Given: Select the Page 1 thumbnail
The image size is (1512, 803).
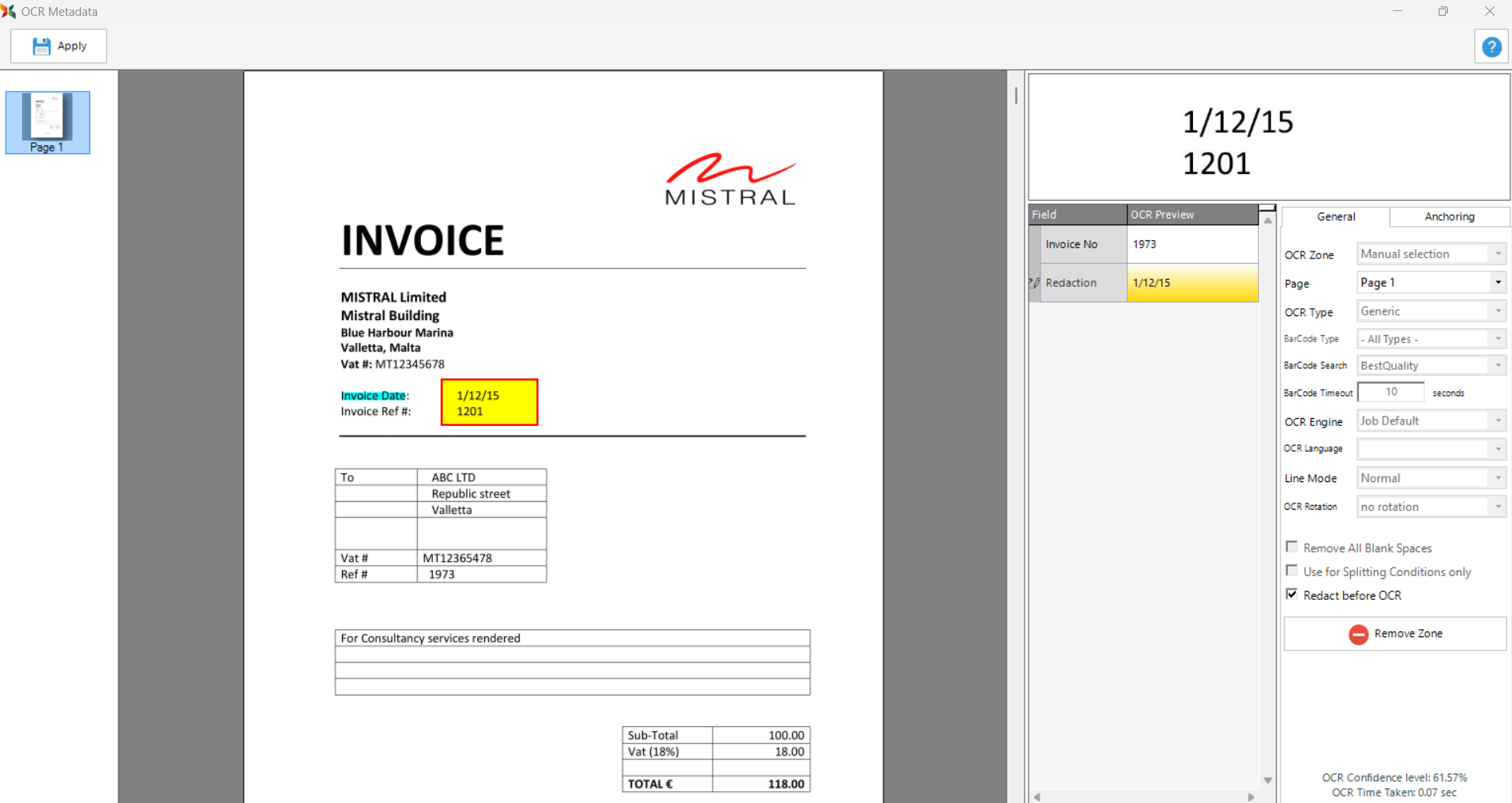Looking at the screenshot, I should [47, 122].
